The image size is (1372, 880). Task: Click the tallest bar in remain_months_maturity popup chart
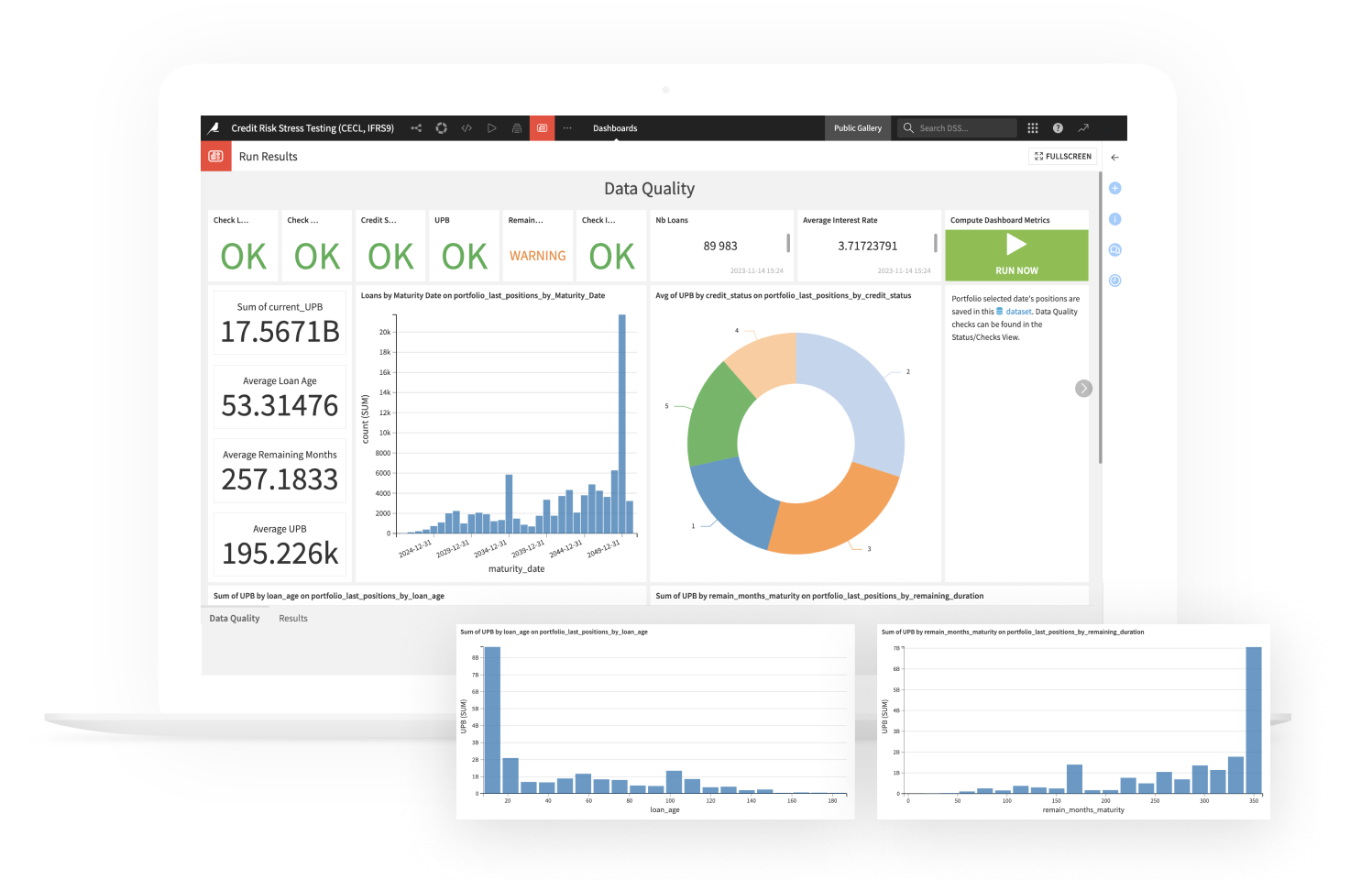(1254, 720)
